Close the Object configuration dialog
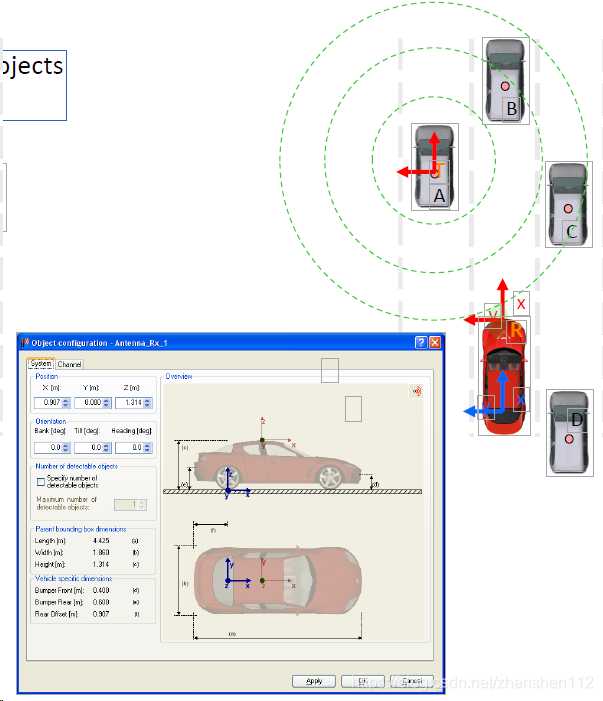Screen dimensions: 603x701 [x=435, y=342]
